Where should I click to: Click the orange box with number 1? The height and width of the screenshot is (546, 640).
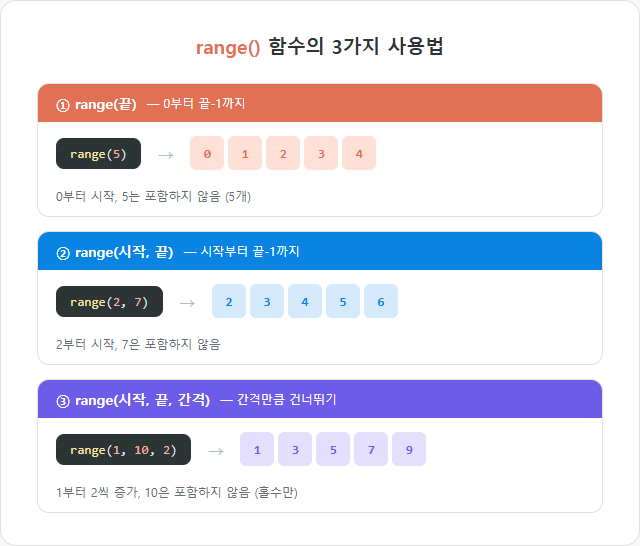245,153
